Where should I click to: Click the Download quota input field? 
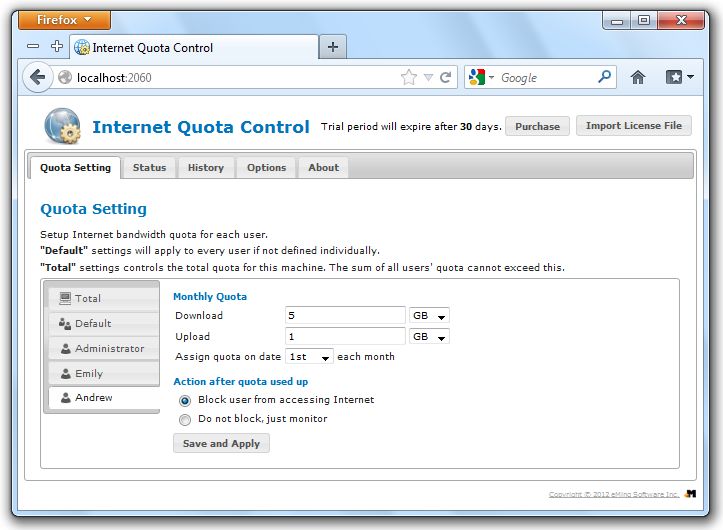point(345,316)
